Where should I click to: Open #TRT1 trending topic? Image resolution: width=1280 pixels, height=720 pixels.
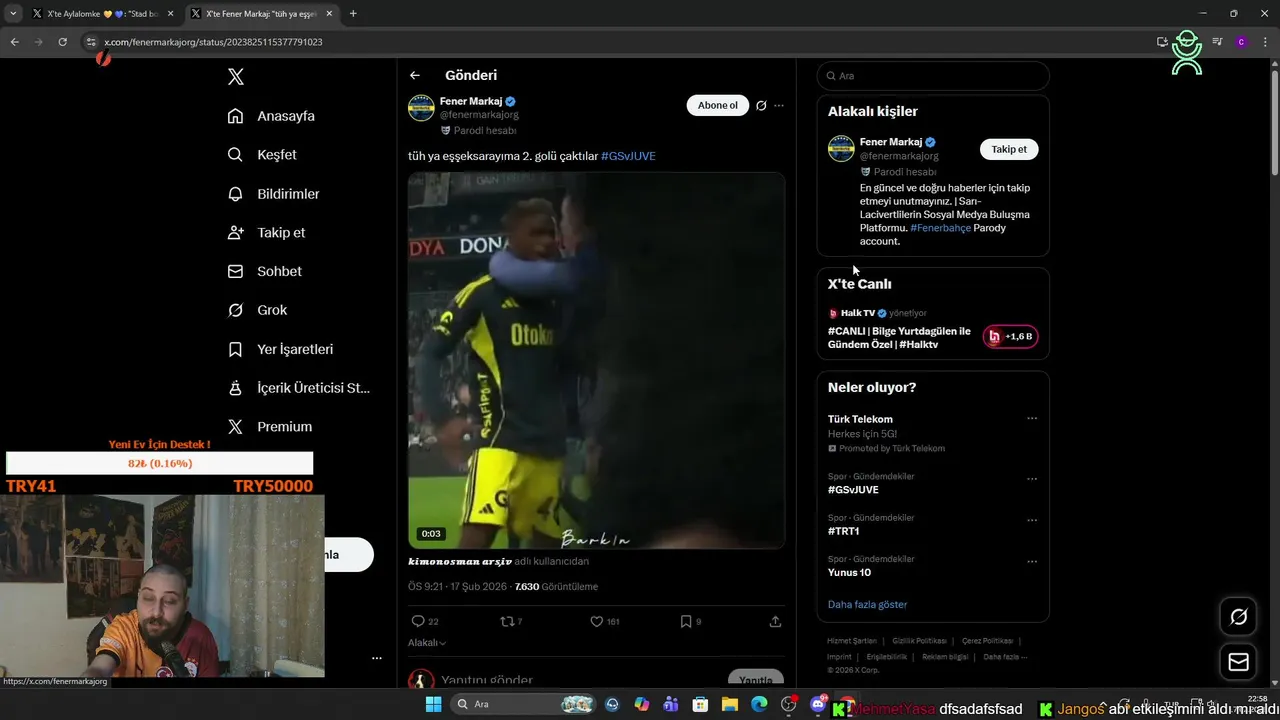click(x=843, y=531)
